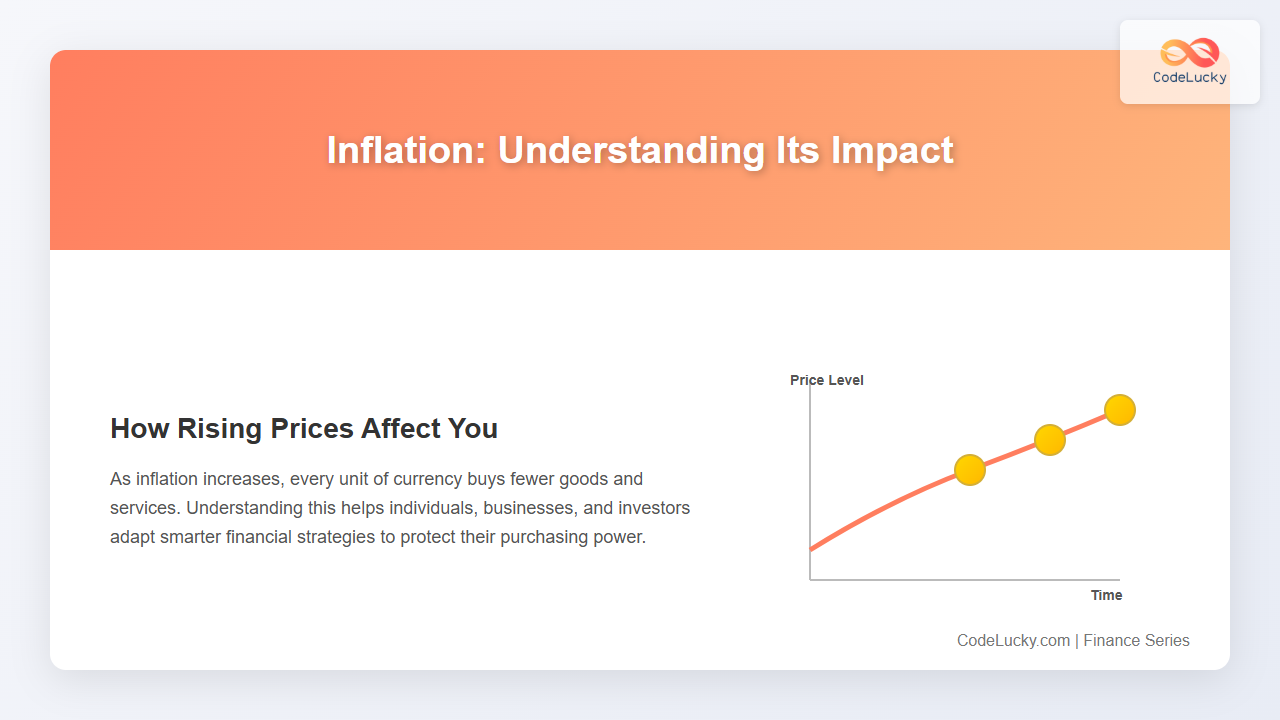
Task: Open the CodeLucky.com footer link
Action: (1013, 640)
